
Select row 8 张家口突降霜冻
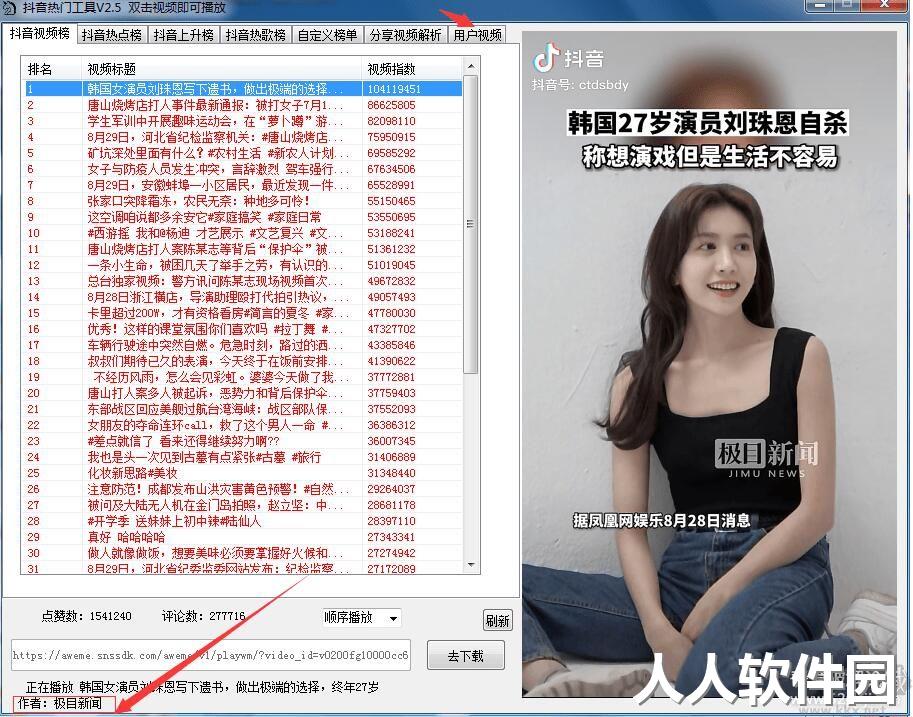coord(243,202)
